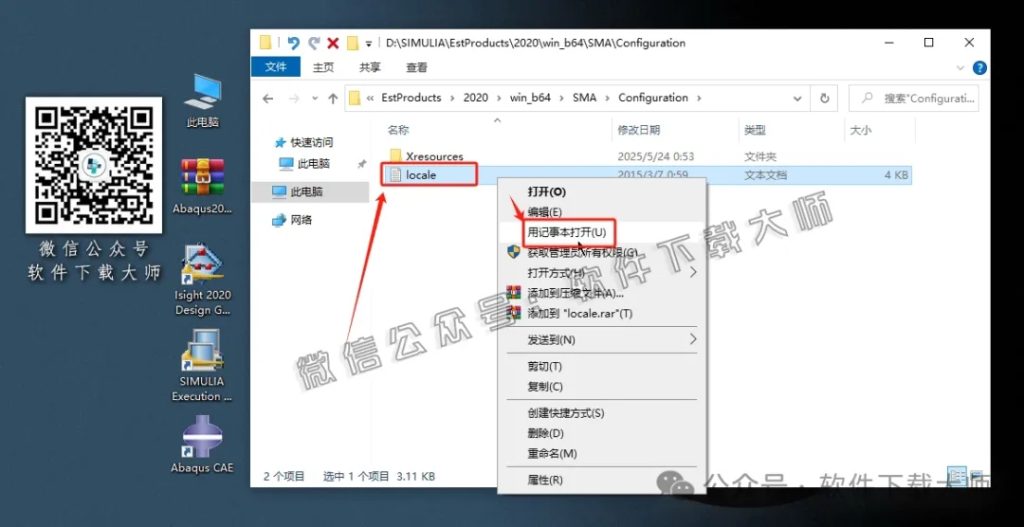This screenshot has height=527, width=1024.
Task: Sort by the 大小 column header
Action: (x=860, y=130)
